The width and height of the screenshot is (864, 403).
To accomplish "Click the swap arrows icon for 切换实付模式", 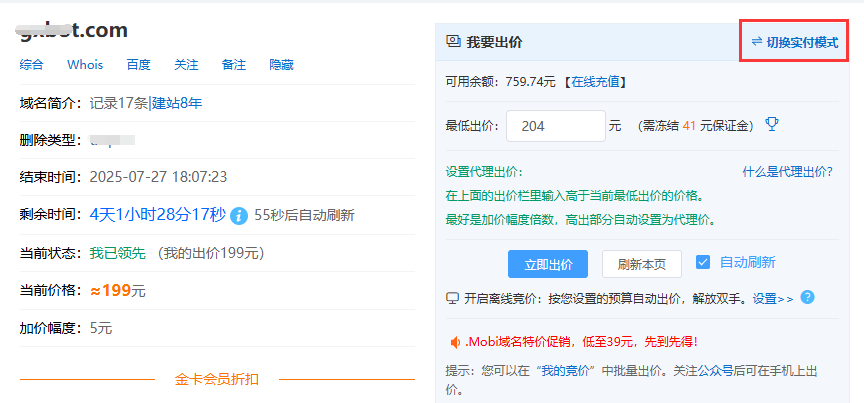I will (756, 42).
